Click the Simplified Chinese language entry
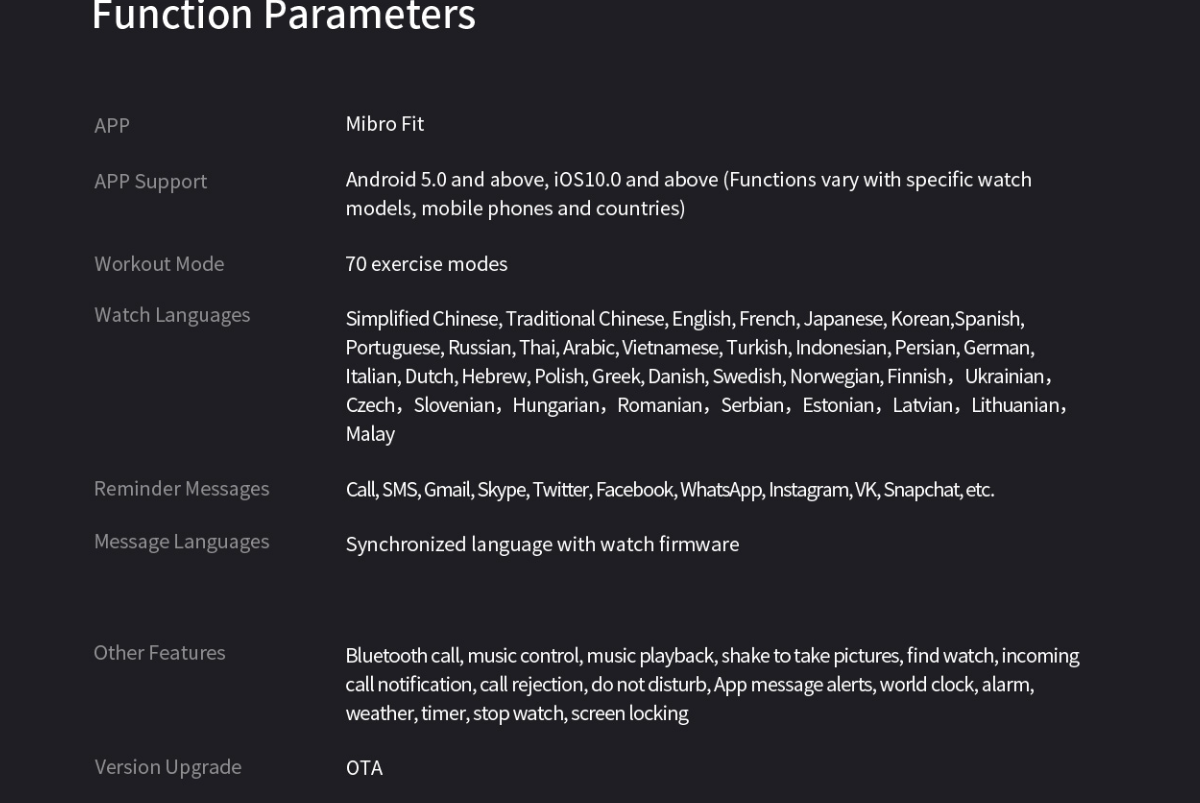 pos(421,318)
